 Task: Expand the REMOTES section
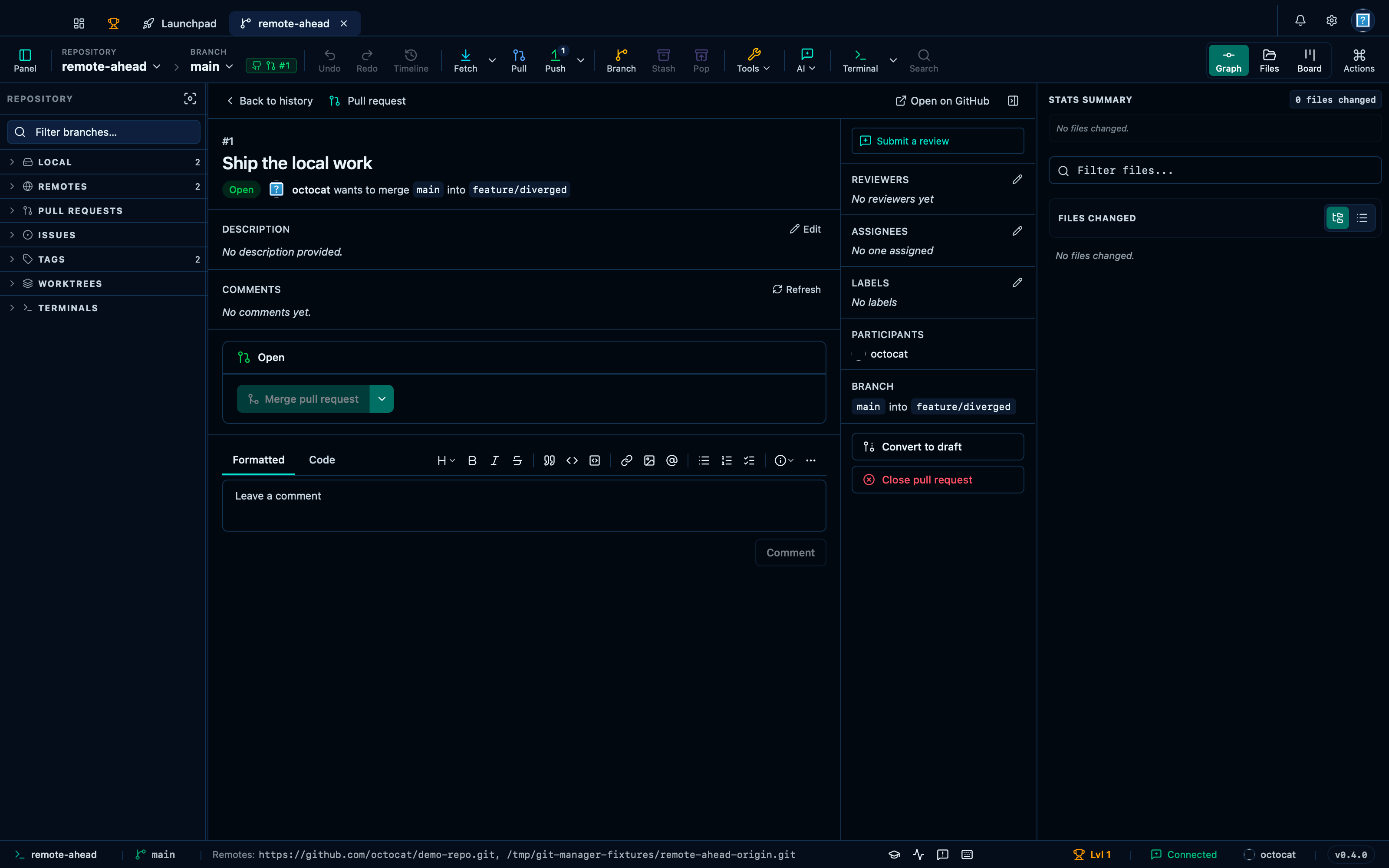pos(103,187)
